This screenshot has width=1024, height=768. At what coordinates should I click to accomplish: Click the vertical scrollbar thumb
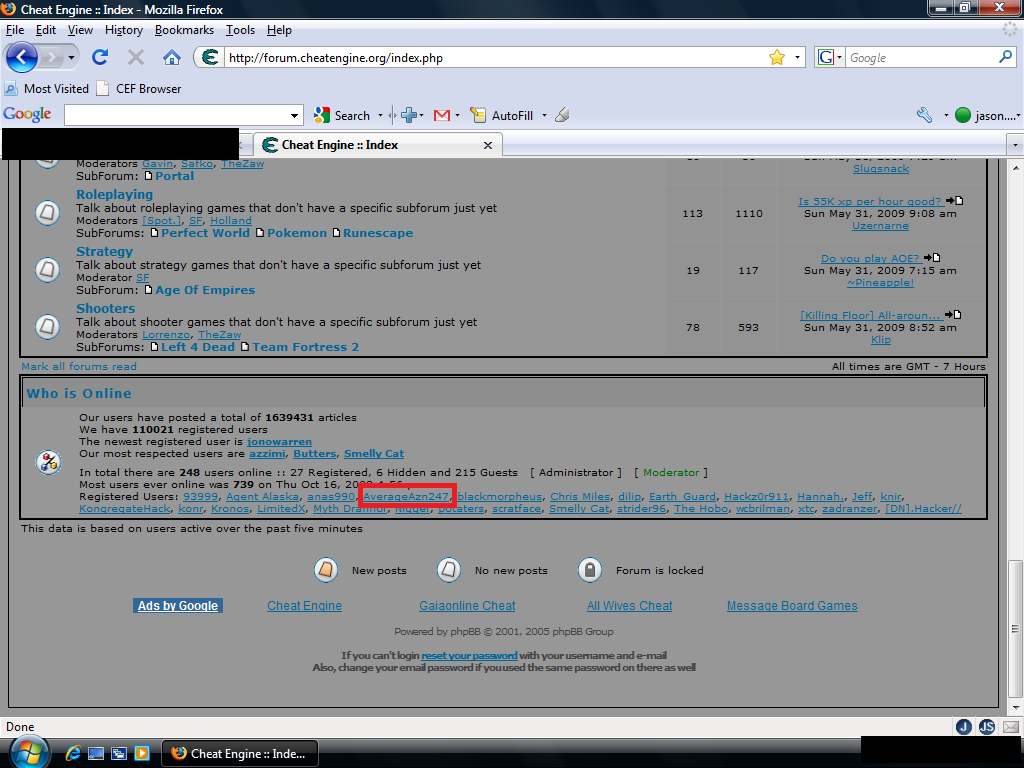coord(1015,628)
